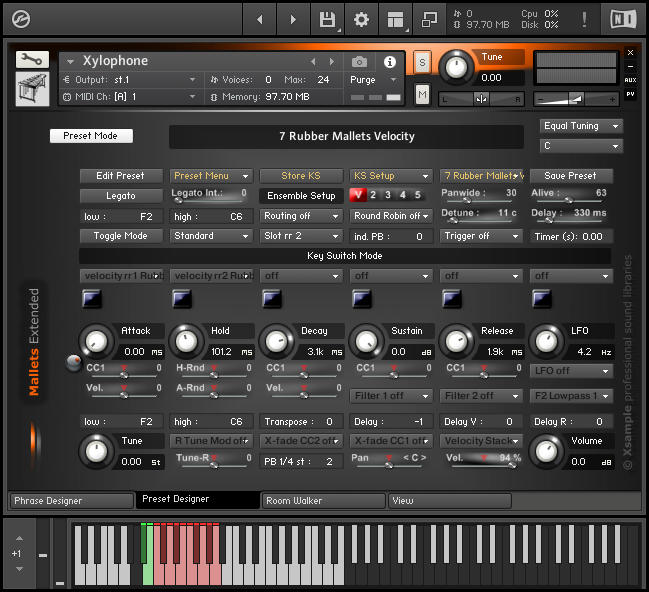
Task: Open the C root key dropdown
Action: (x=581, y=146)
